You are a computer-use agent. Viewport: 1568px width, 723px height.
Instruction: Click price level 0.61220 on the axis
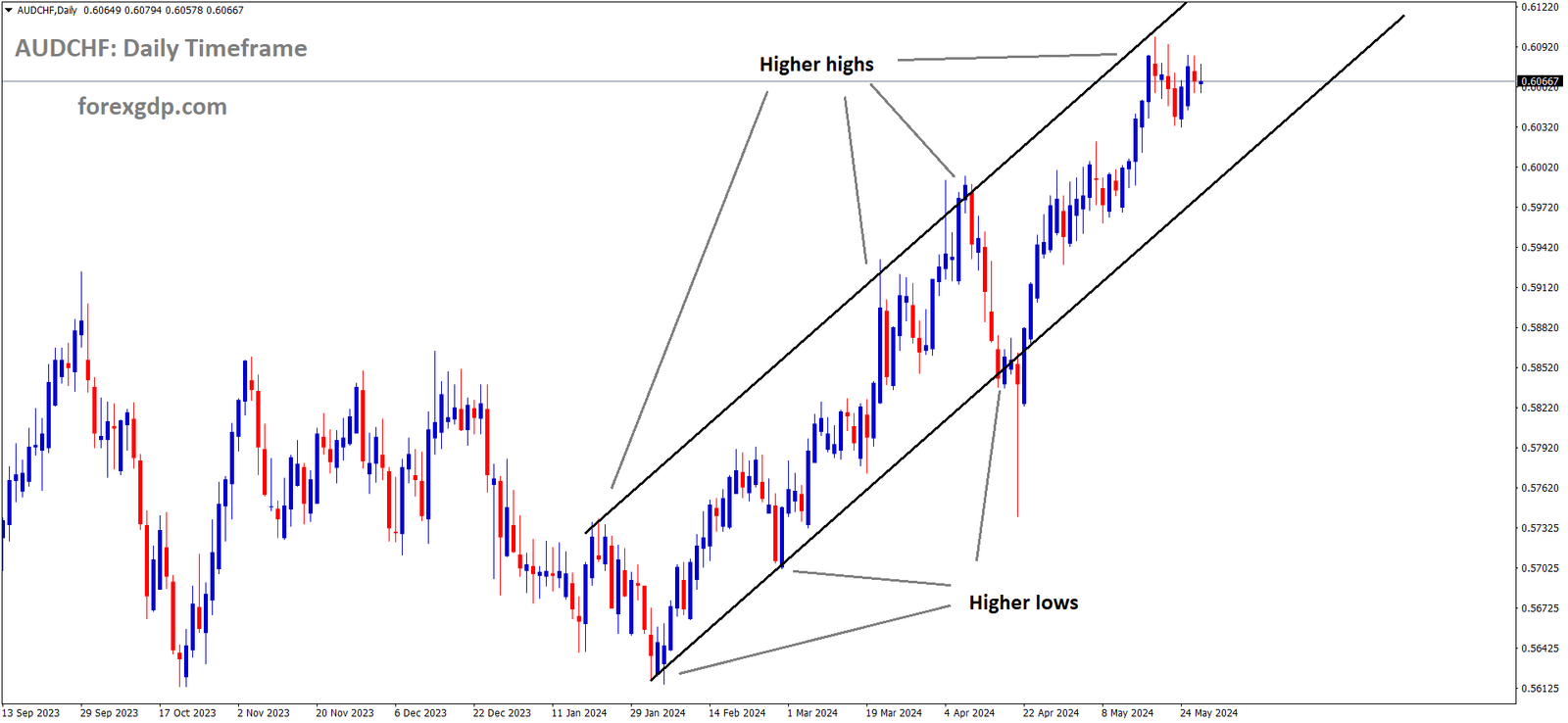[1540, 7]
